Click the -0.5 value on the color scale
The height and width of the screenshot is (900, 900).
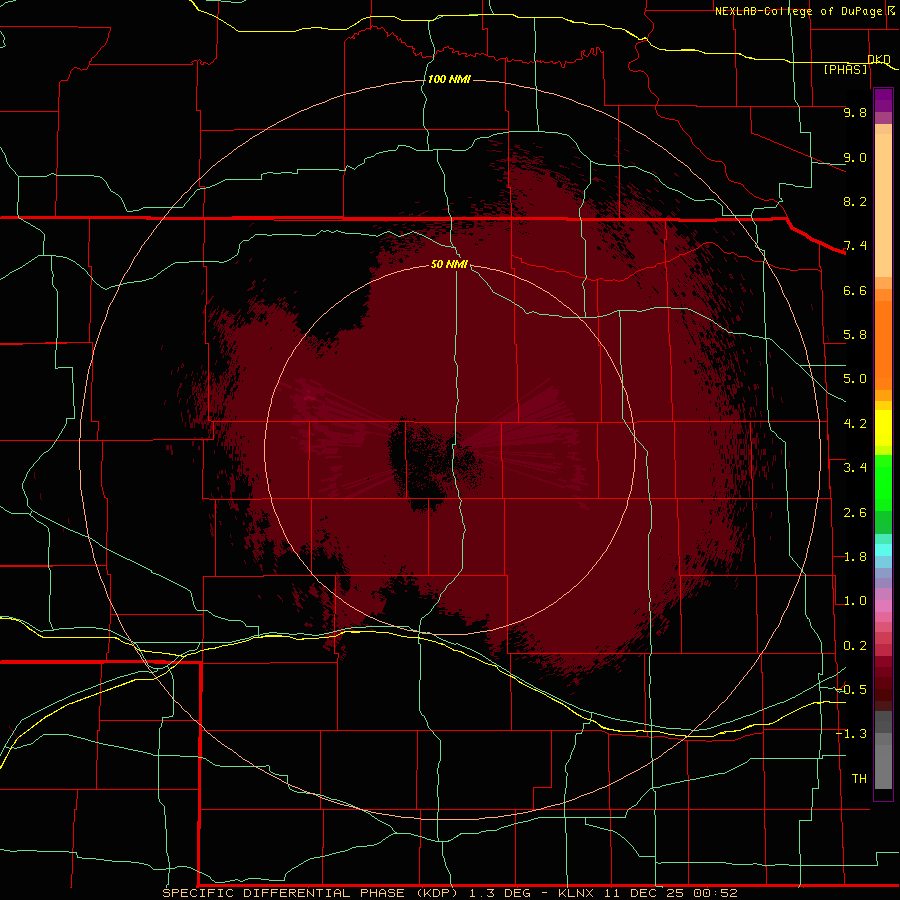pyautogui.click(x=852, y=690)
